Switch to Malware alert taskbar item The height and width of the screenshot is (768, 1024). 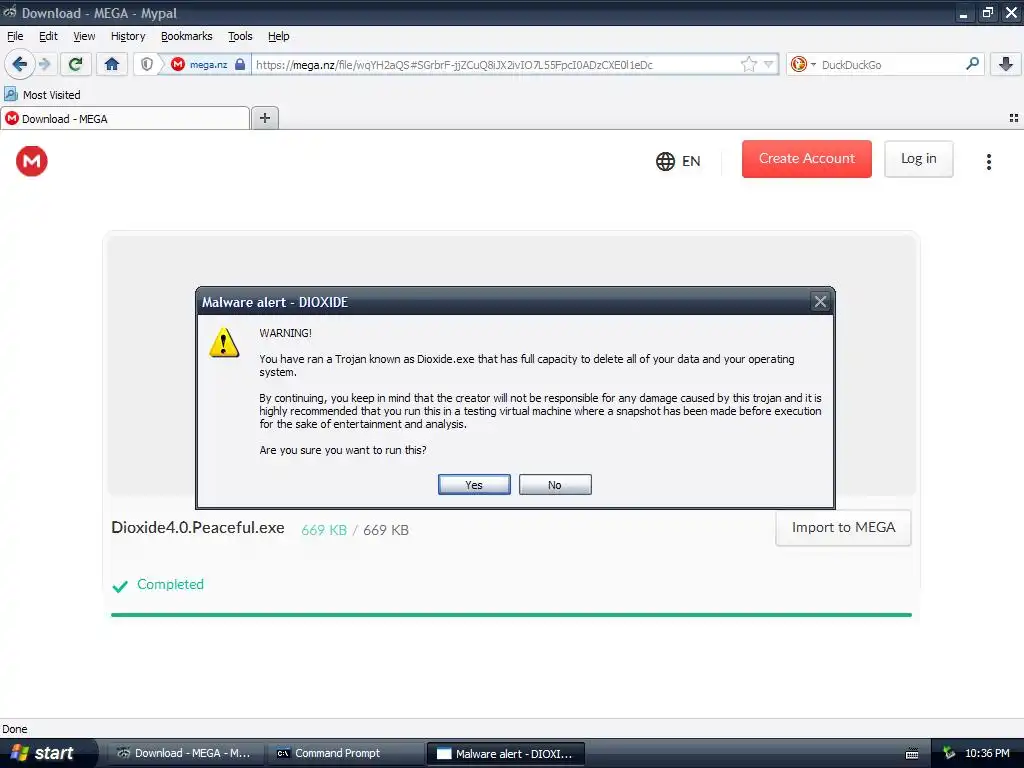(x=505, y=753)
